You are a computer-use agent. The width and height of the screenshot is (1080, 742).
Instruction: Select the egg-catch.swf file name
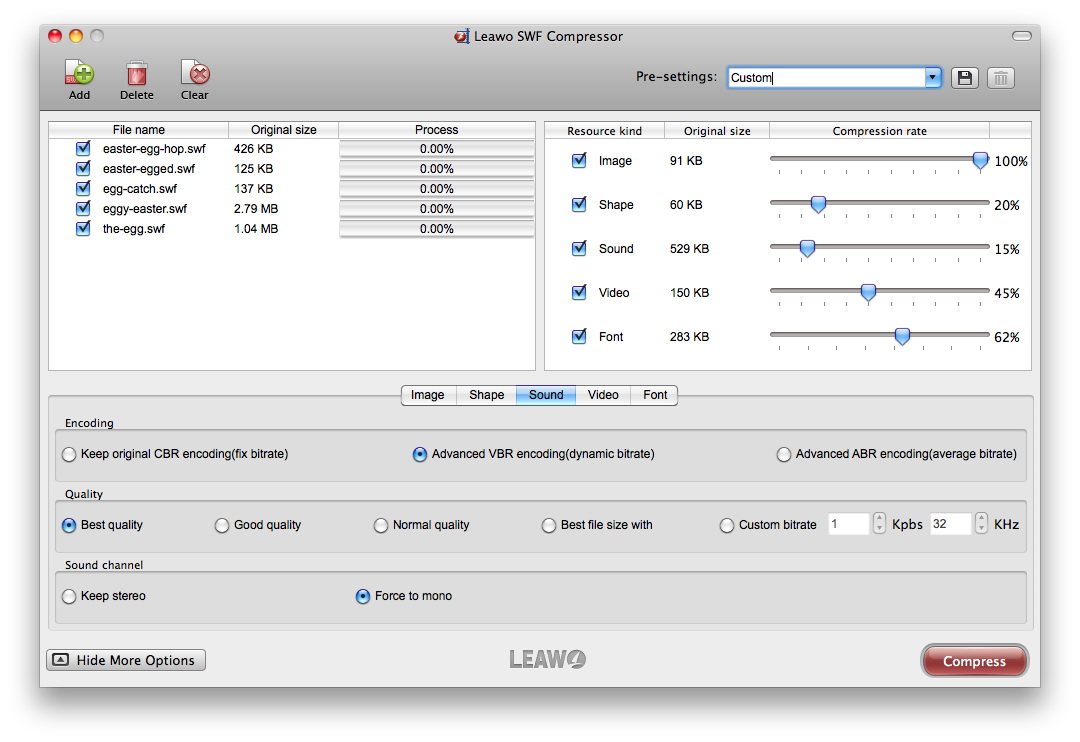point(140,189)
